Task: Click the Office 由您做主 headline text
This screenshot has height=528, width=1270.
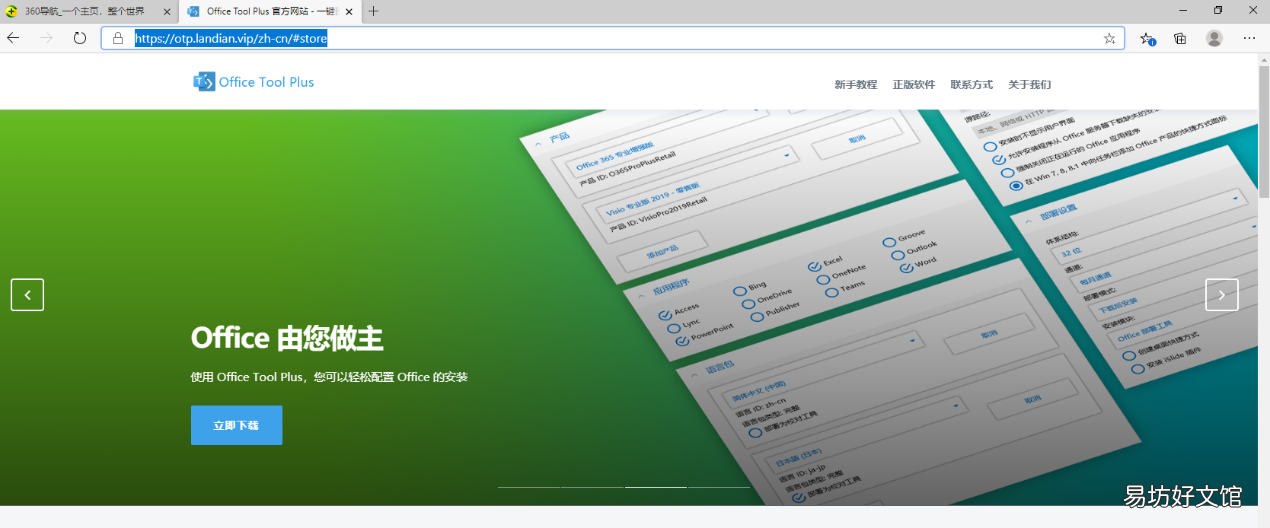Action: coord(287,338)
